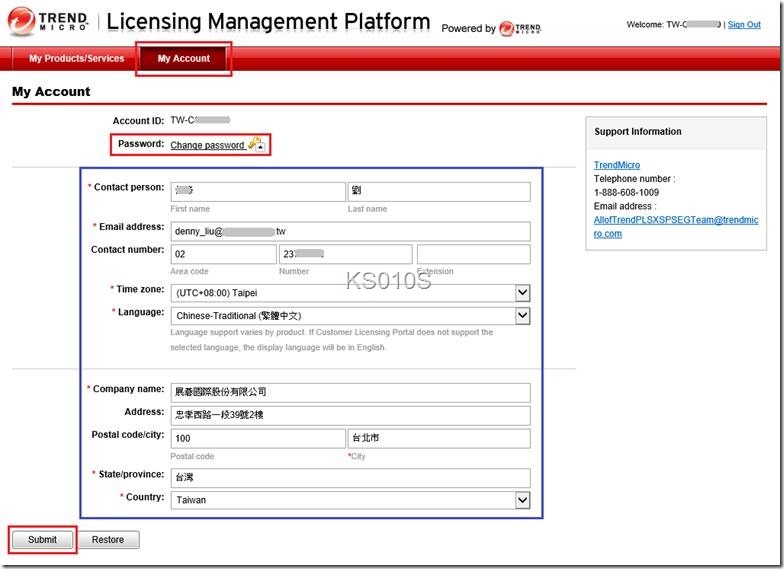
Task: Click the Postal code field containing 100
Action: tap(258, 438)
